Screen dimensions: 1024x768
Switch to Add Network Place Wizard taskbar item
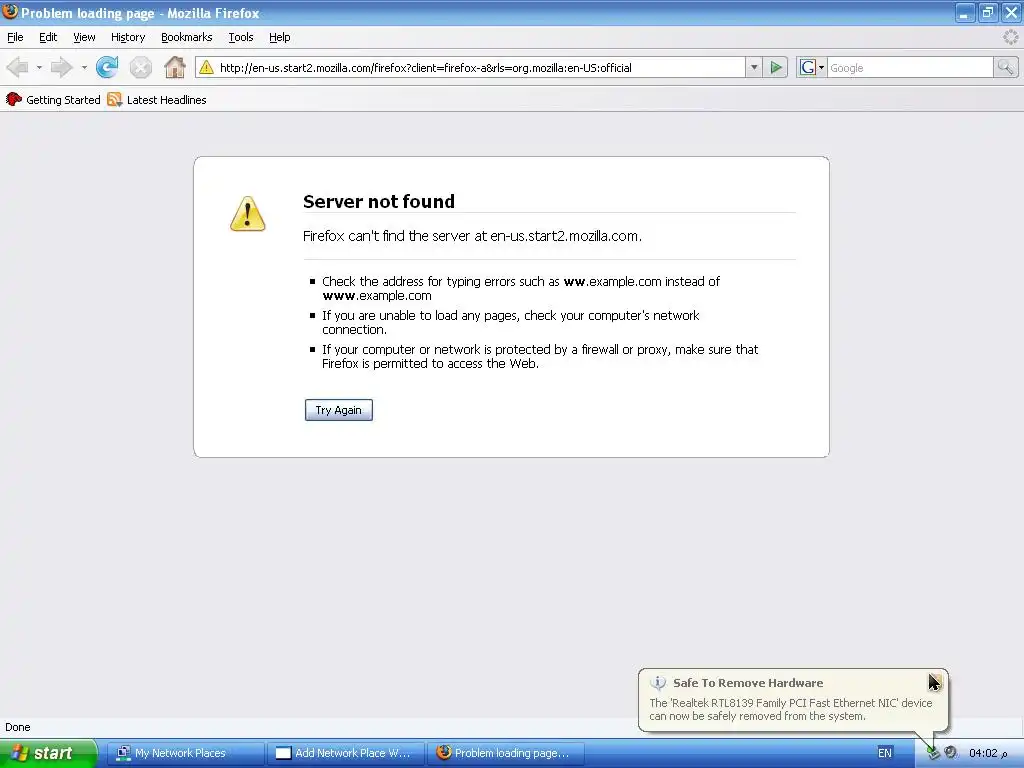click(x=345, y=753)
